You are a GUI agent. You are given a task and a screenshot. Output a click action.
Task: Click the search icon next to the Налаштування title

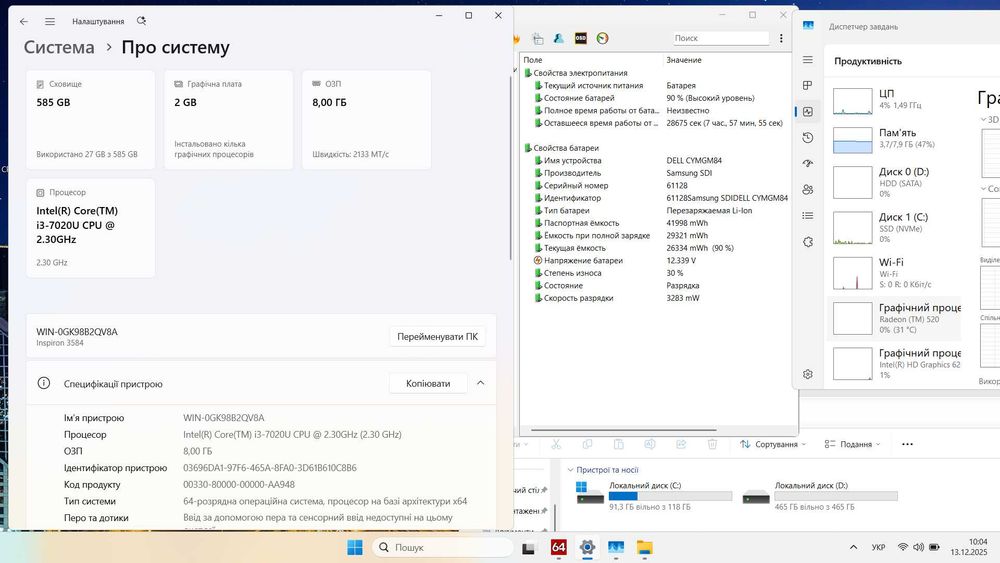[142, 21]
